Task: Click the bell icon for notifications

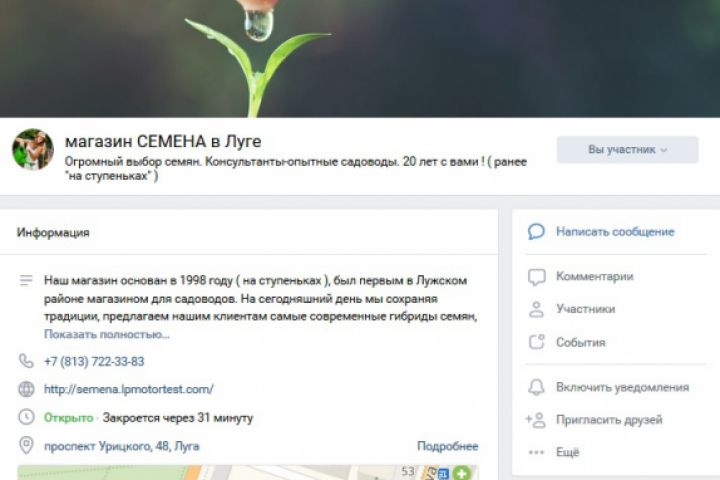Action: click(536, 387)
